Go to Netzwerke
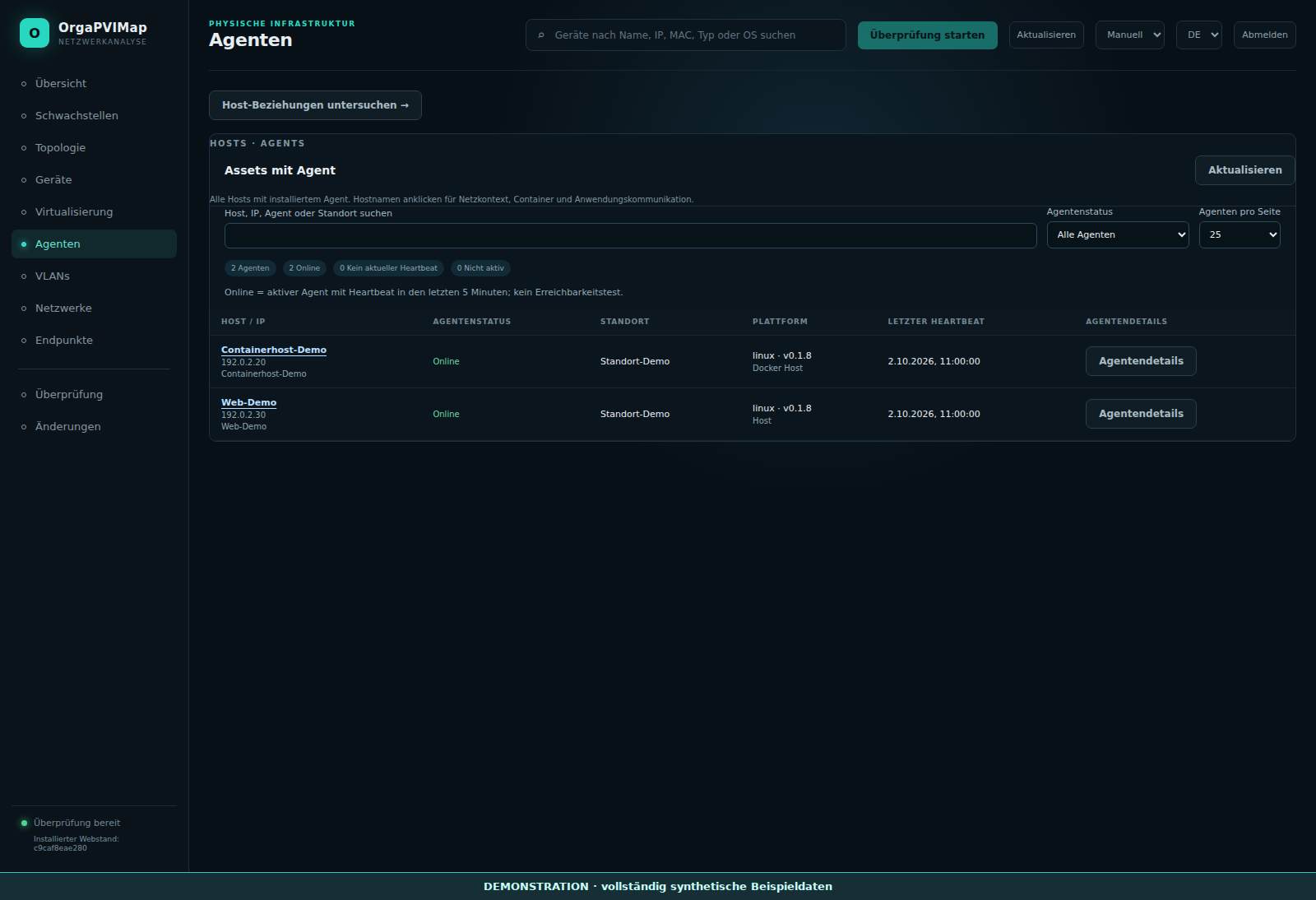Screen dimensions: 1316x900 tap(94, 308)
